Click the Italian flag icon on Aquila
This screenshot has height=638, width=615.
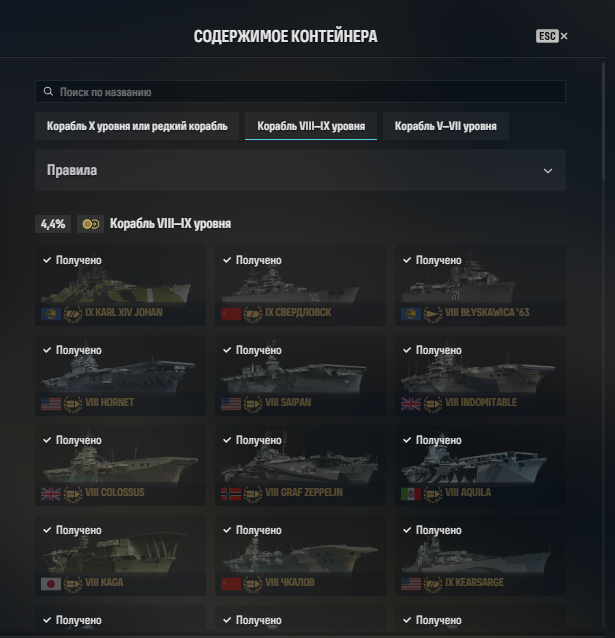[x=411, y=494]
